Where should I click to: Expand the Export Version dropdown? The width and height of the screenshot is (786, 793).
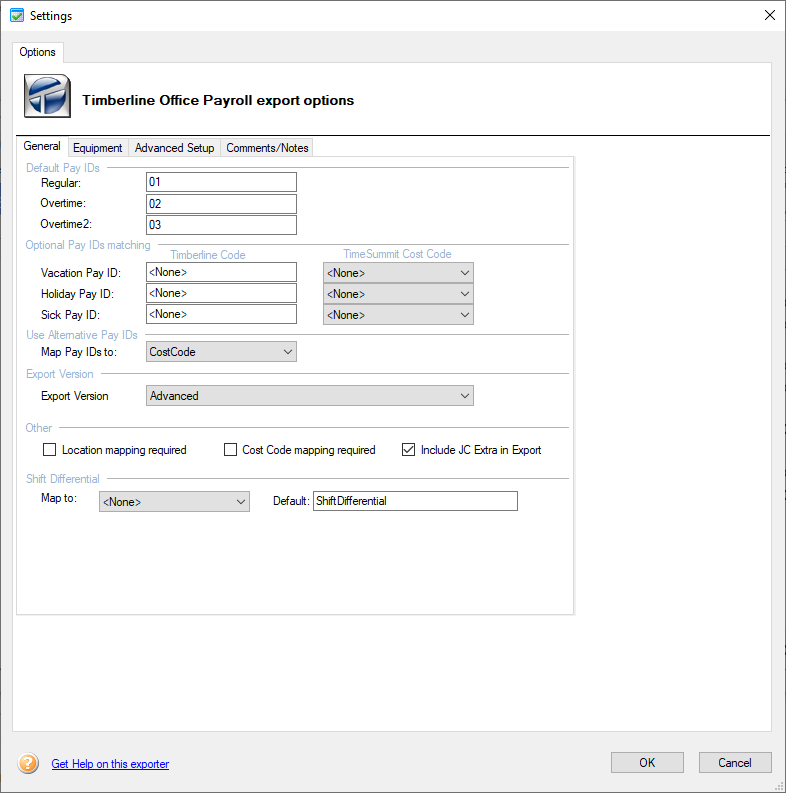(x=310, y=395)
